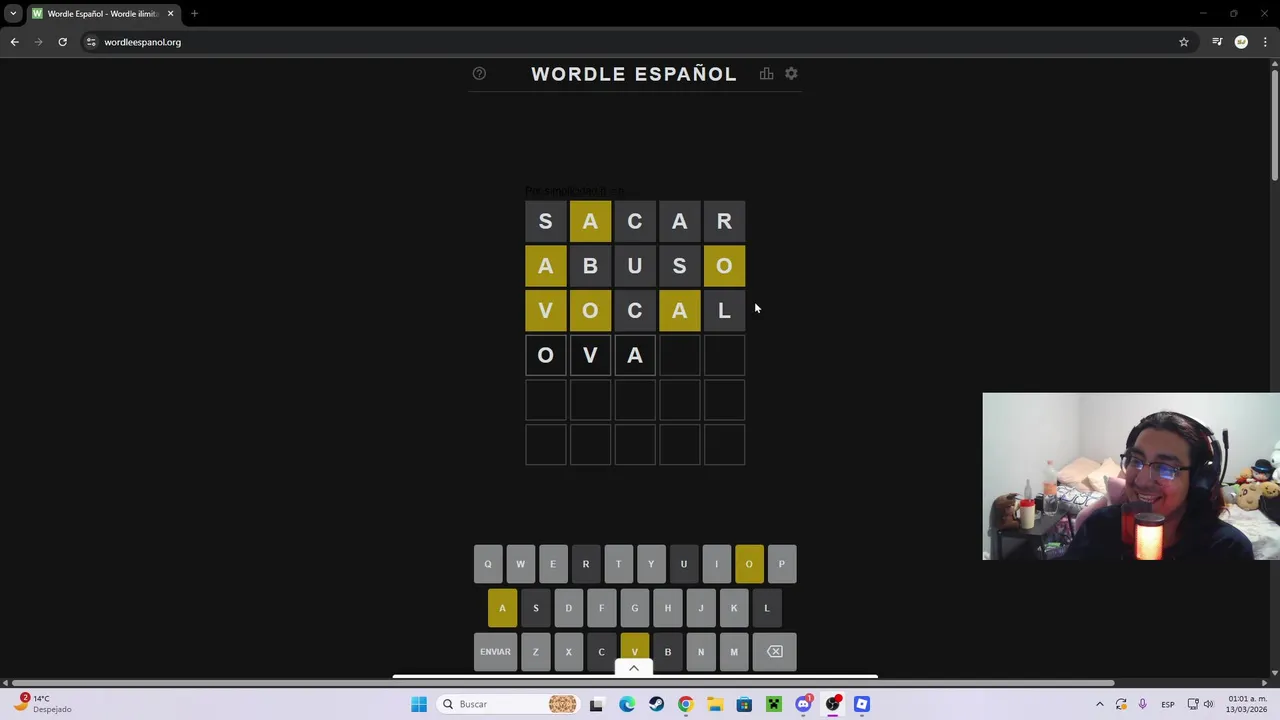Screen dimensions: 1280x720
Task: Open the statistics bar chart icon
Action: coord(766,74)
